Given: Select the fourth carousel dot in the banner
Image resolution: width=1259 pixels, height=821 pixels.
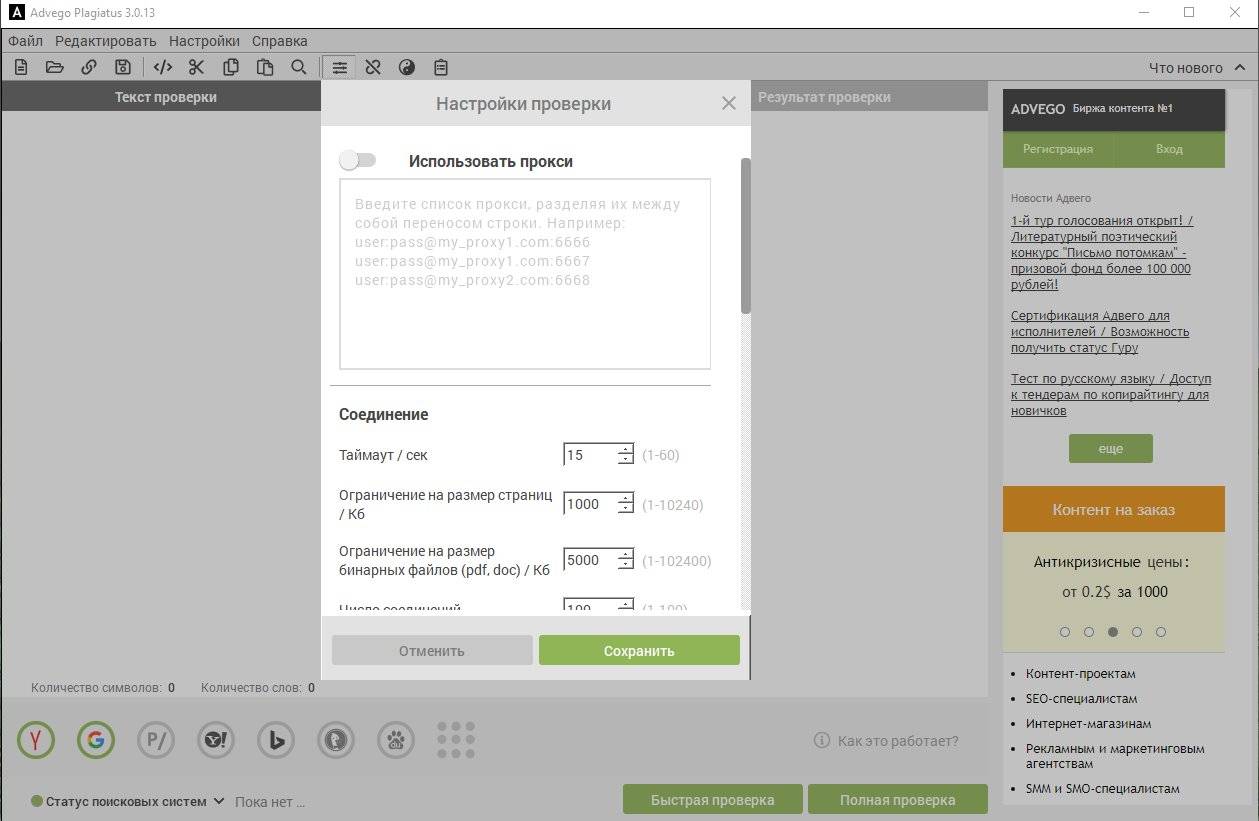Looking at the screenshot, I should 1138,632.
